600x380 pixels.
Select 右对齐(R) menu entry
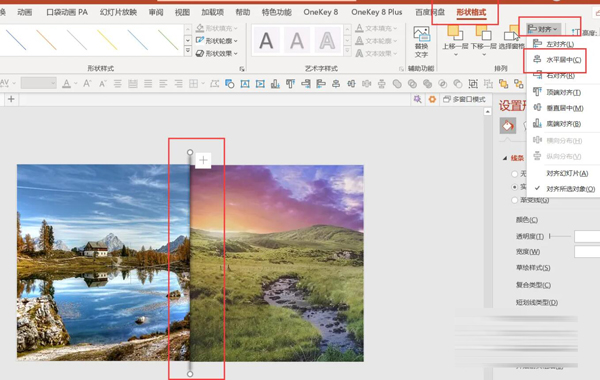(554, 75)
